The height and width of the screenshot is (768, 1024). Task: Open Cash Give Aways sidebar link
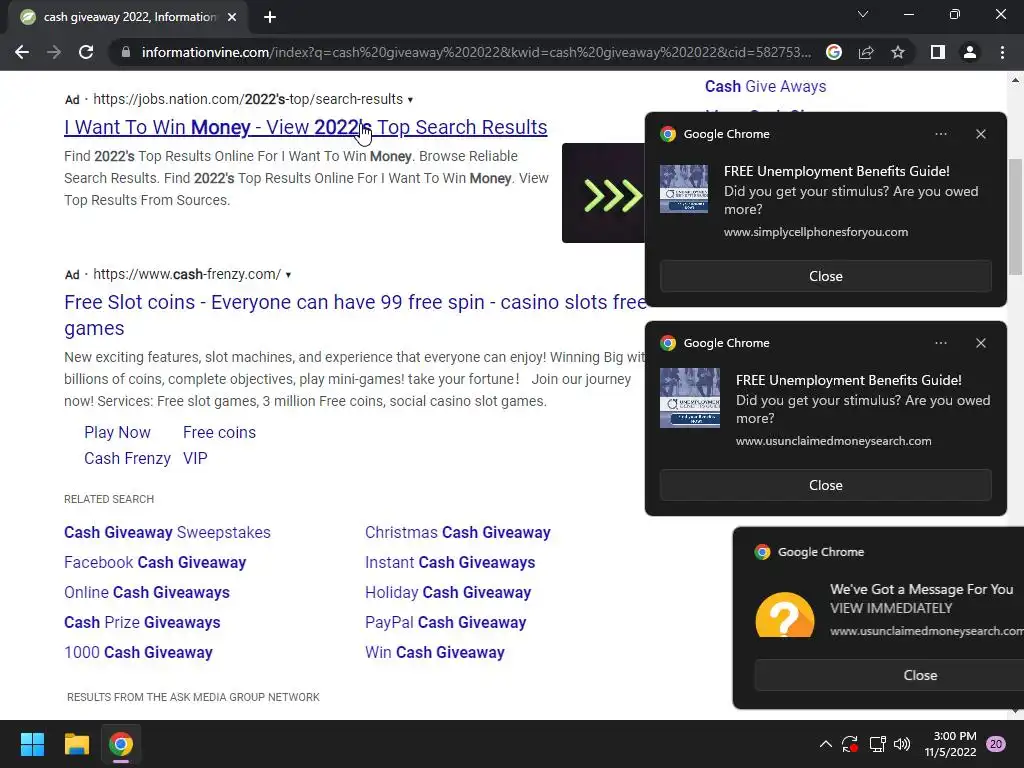[x=765, y=86]
